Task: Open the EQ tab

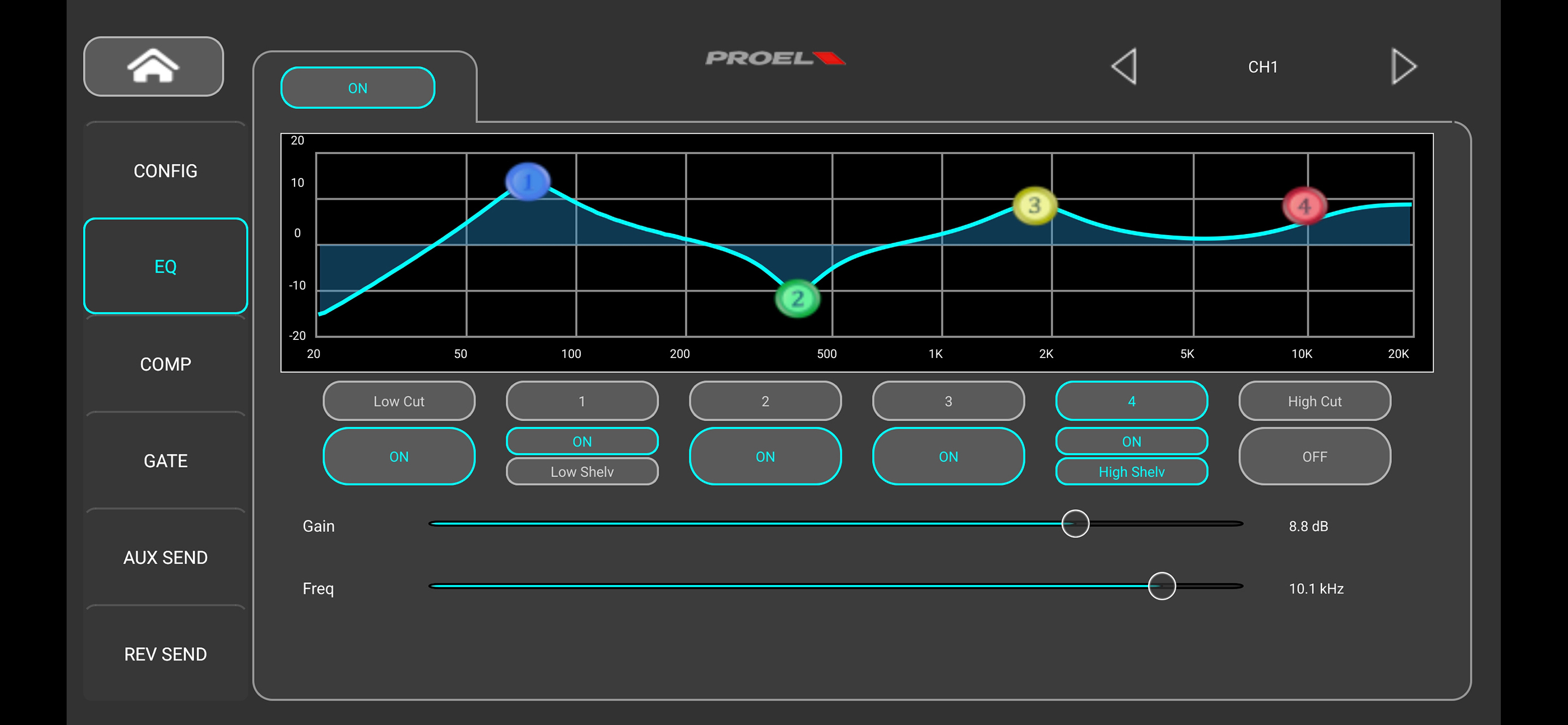Action: (x=165, y=266)
